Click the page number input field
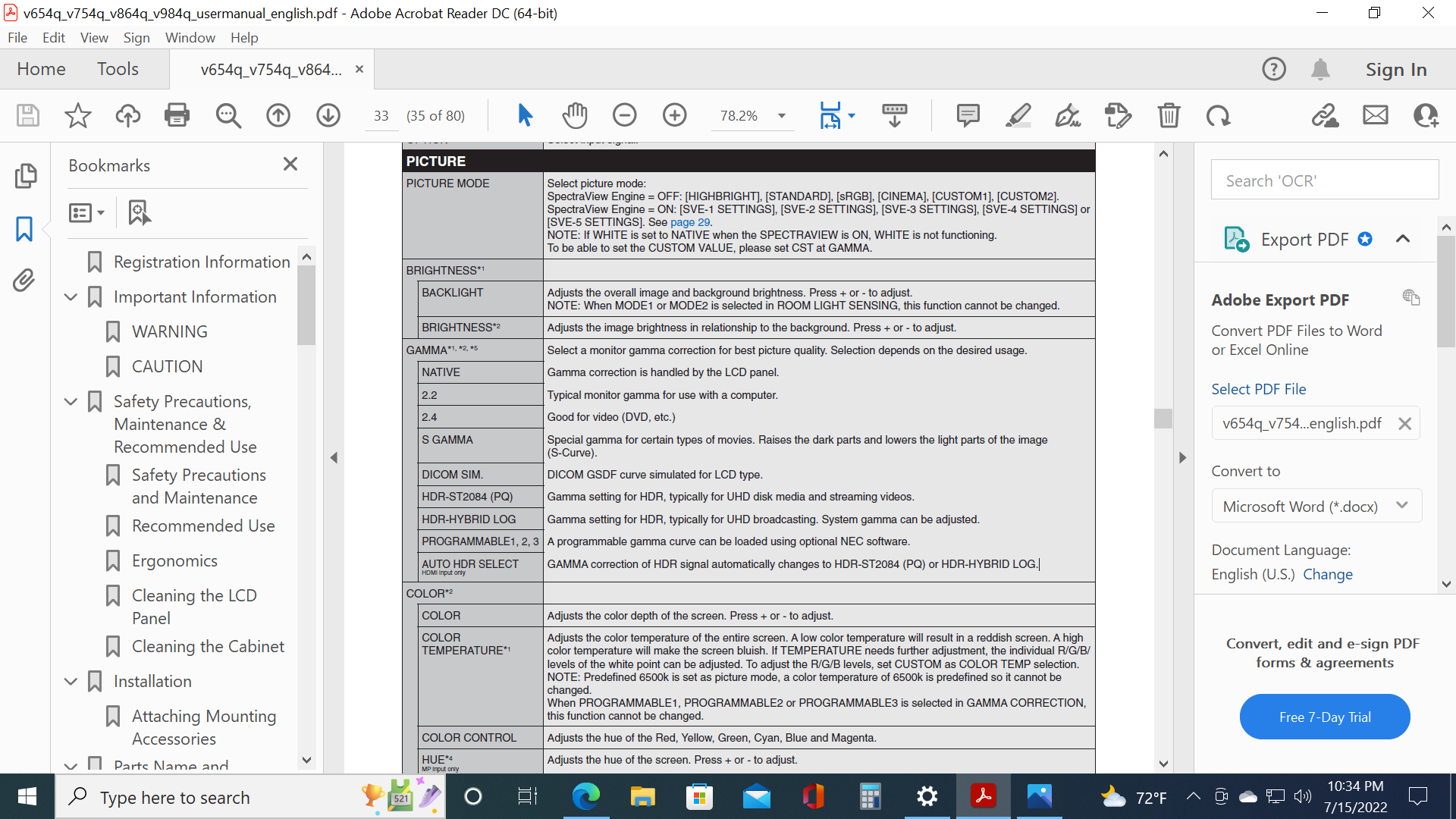Image resolution: width=1456 pixels, height=819 pixels. (x=379, y=113)
